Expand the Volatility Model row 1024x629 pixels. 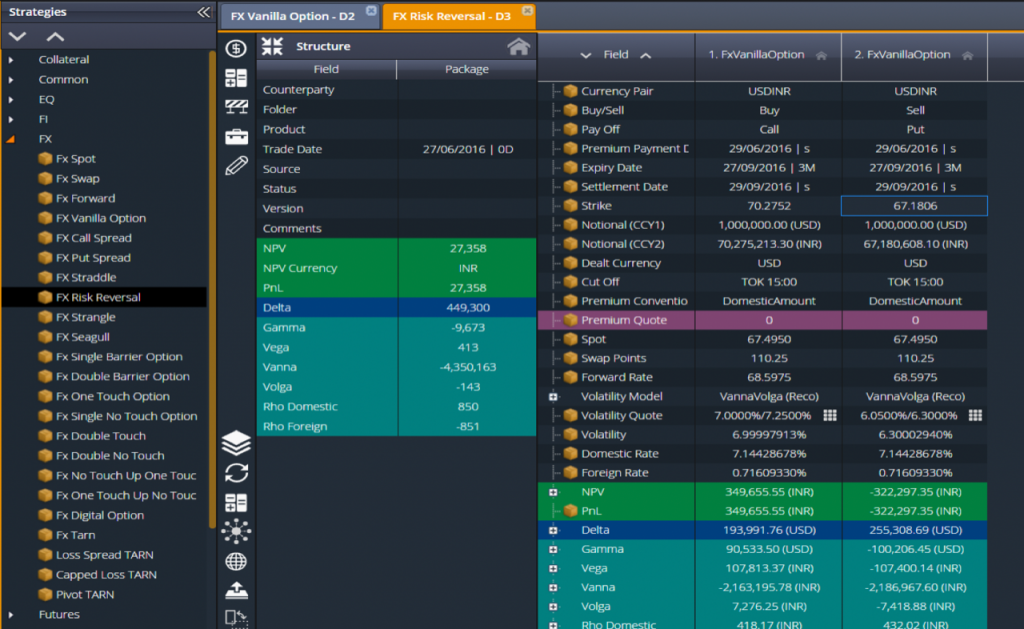(552, 397)
